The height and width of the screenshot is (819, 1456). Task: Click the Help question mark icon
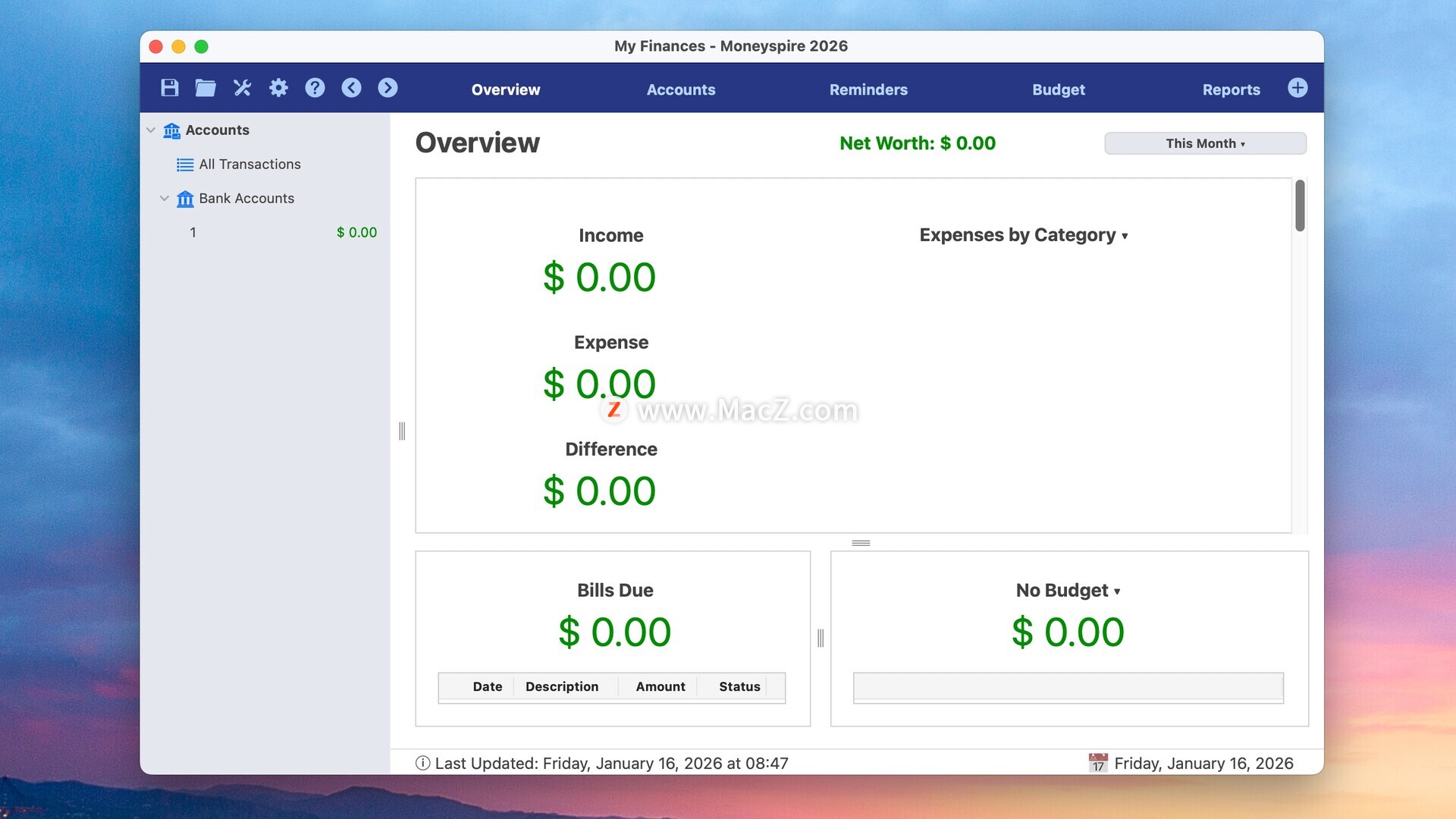coord(315,88)
